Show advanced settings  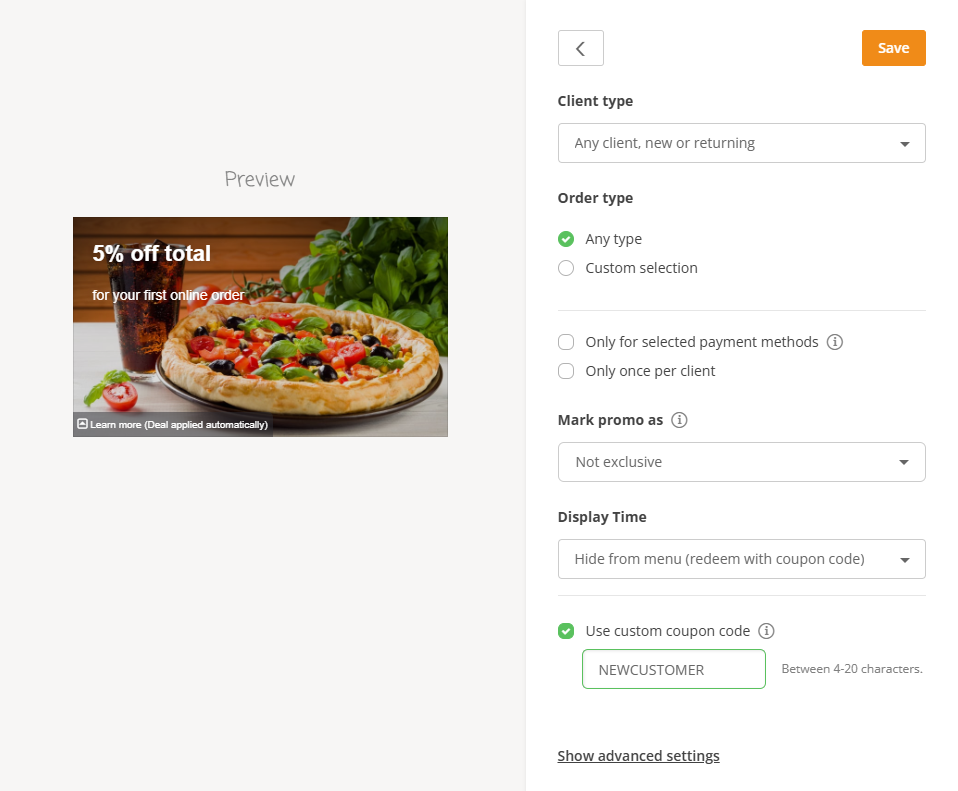[638, 756]
